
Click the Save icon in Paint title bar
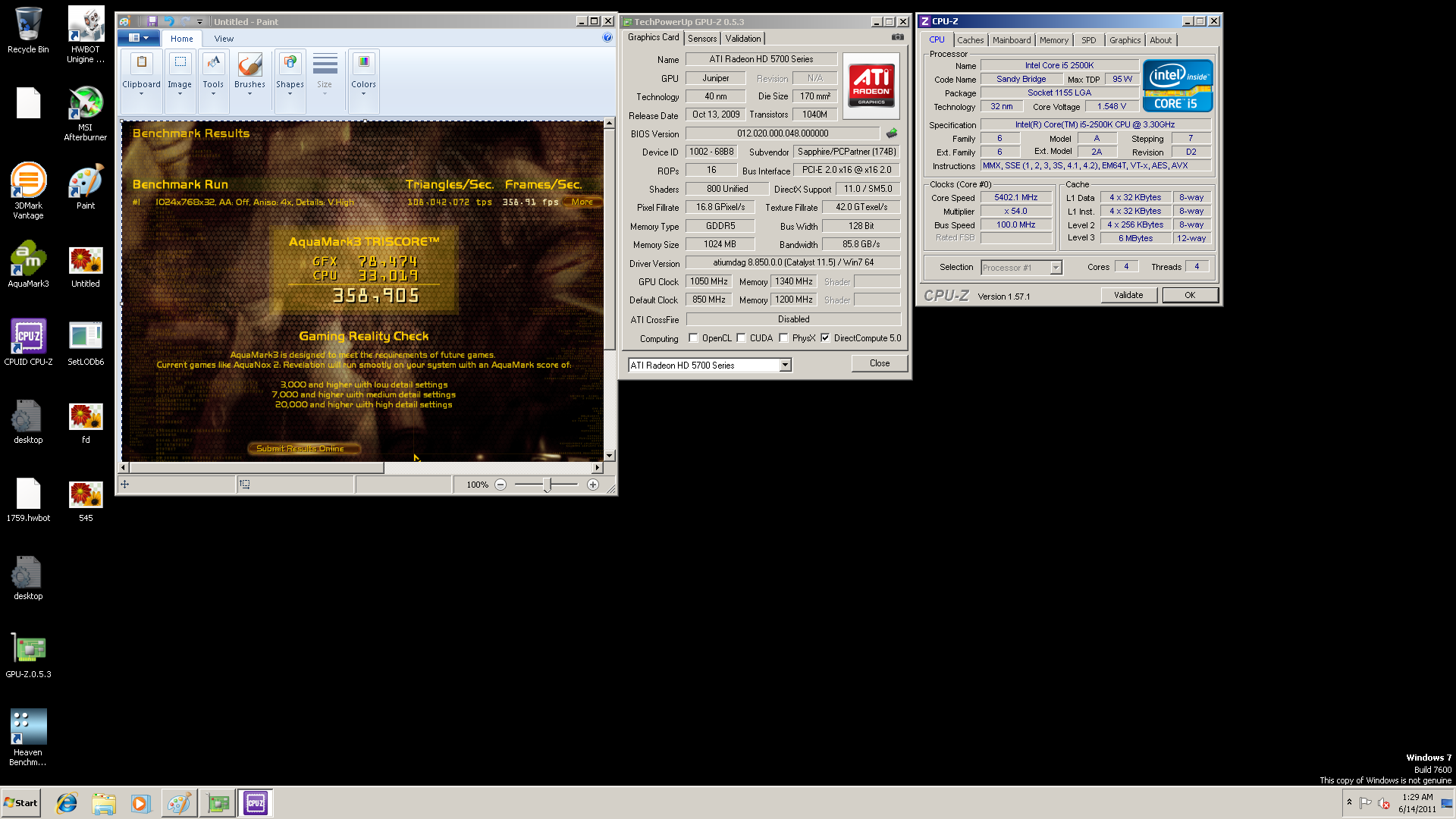[152, 21]
